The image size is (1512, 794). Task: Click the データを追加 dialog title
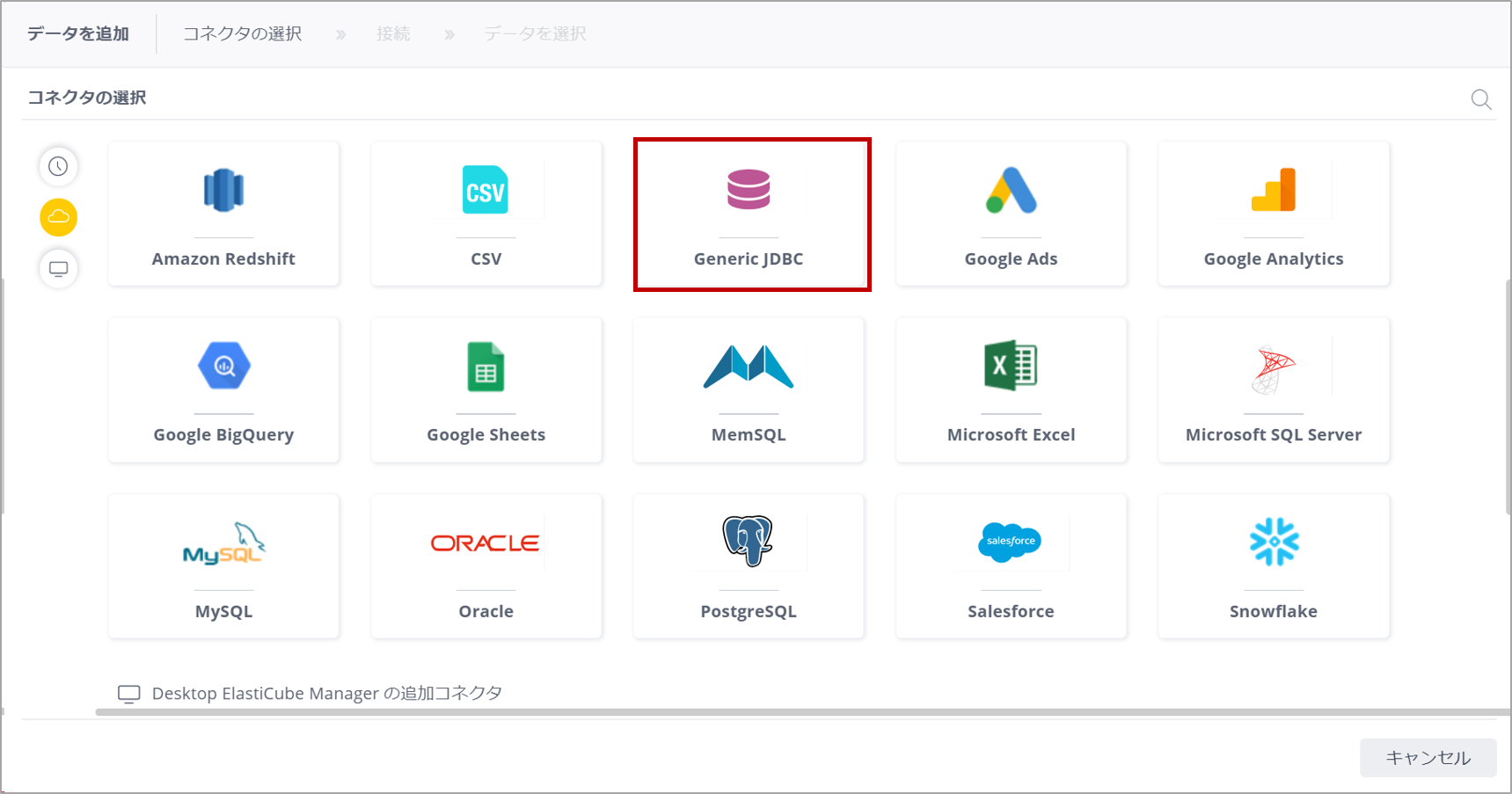click(78, 33)
